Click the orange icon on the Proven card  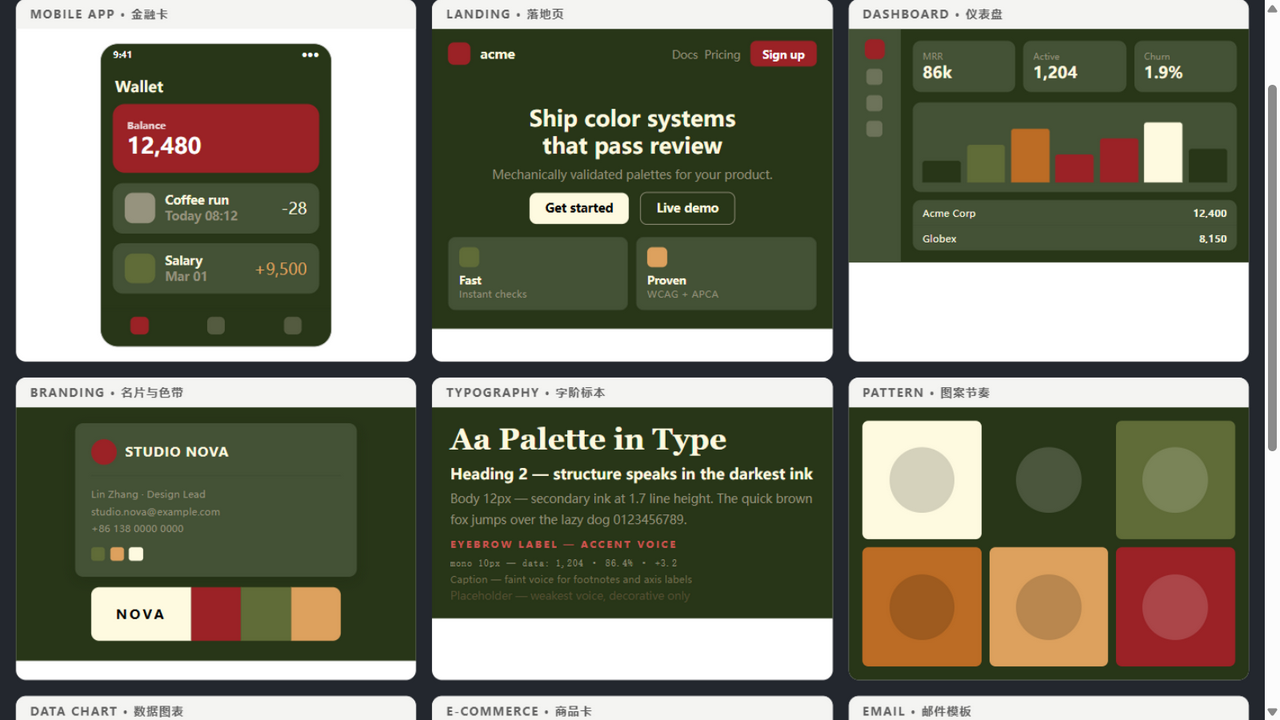click(x=657, y=257)
